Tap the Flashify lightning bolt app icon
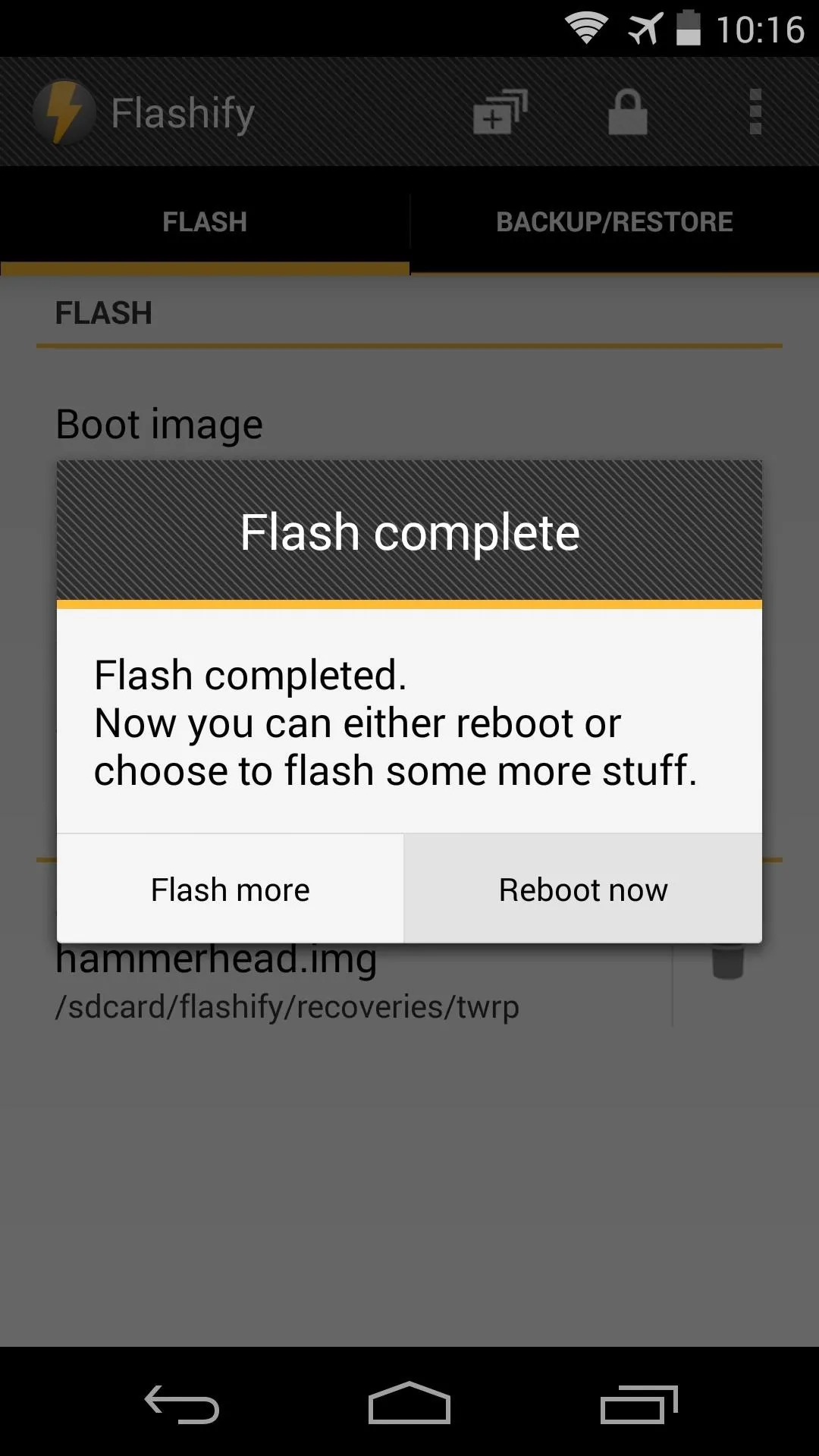Screen dimensions: 819x1456 (64, 112)
